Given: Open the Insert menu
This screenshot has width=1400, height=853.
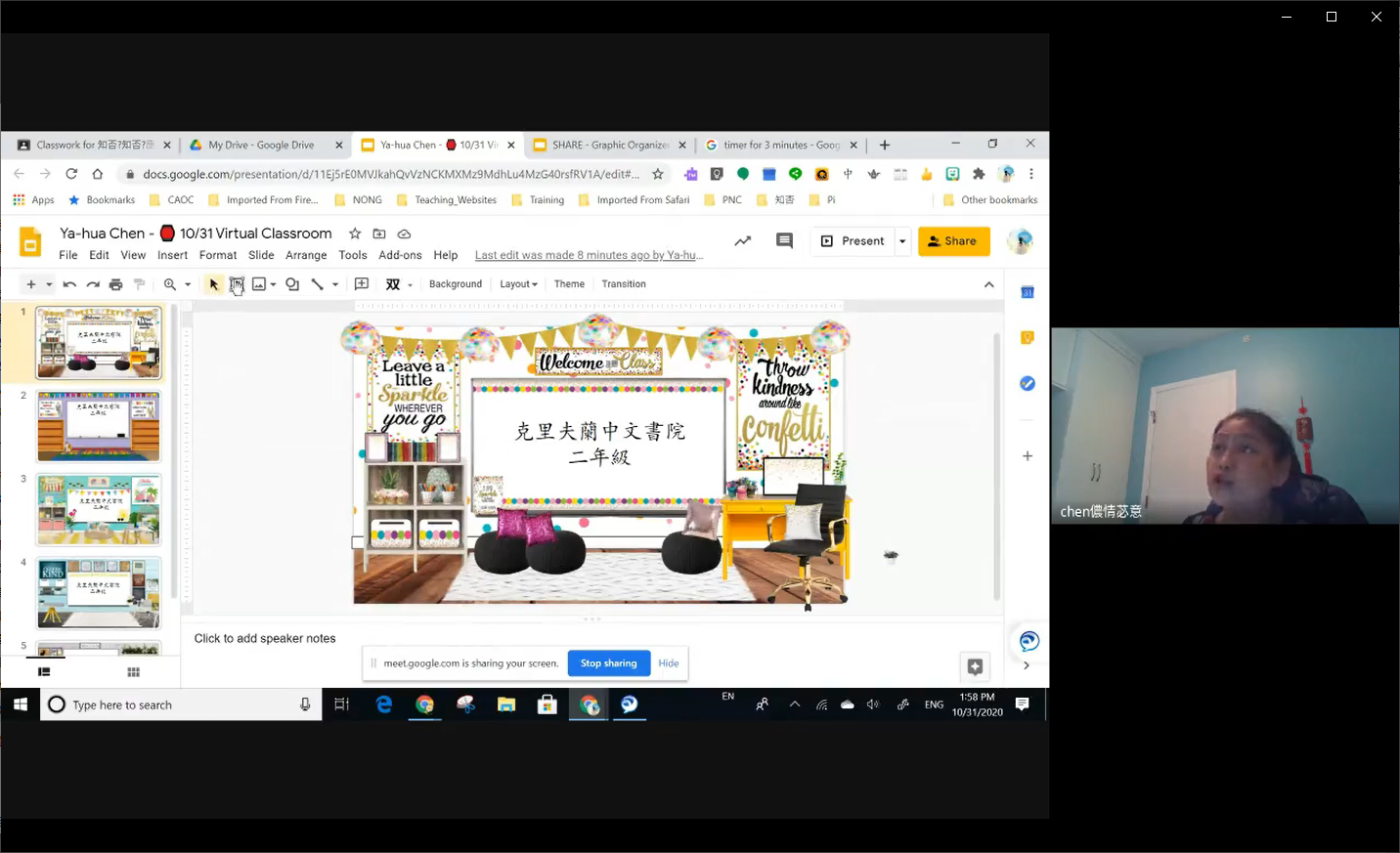Looking at the screenshot, I should tap(172, 255).
